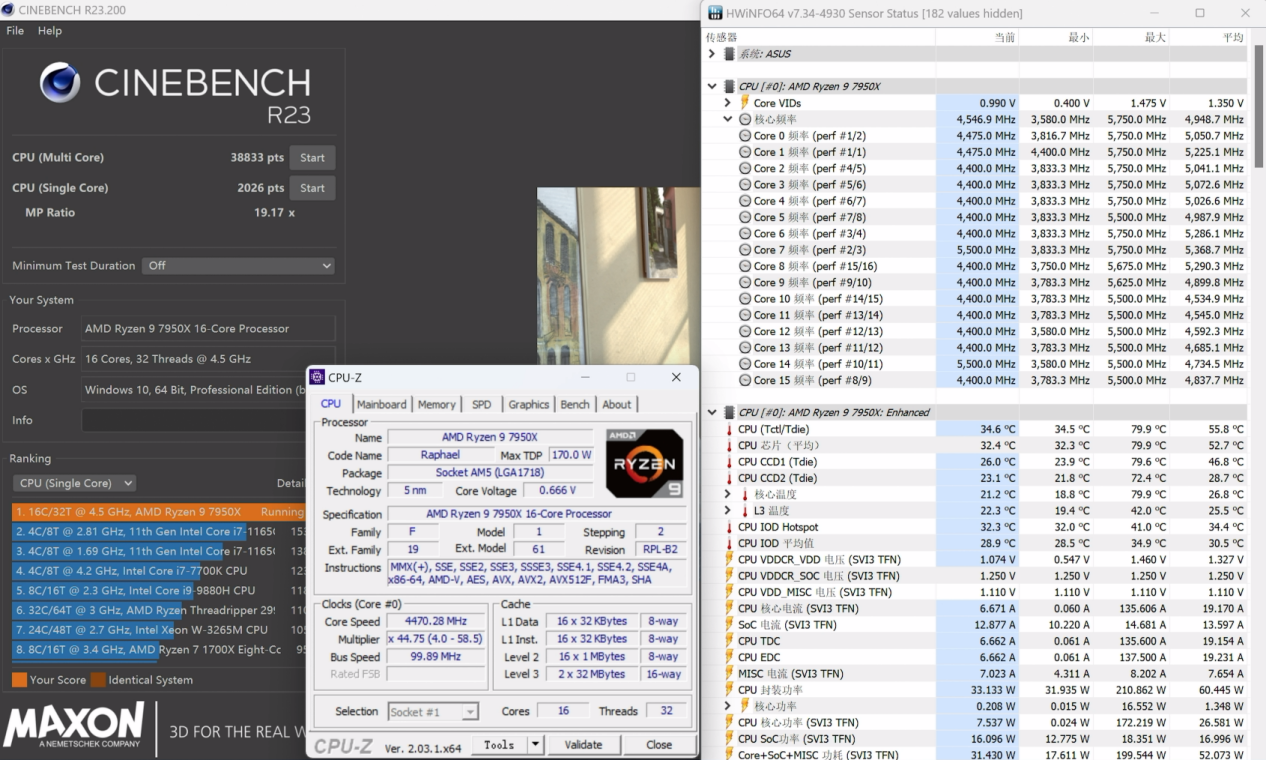Image resolution: width=1266 pixels, height=760 pixels.
Task: Expand the Core VIDs tree node
Action: click(x=728, y=103)
